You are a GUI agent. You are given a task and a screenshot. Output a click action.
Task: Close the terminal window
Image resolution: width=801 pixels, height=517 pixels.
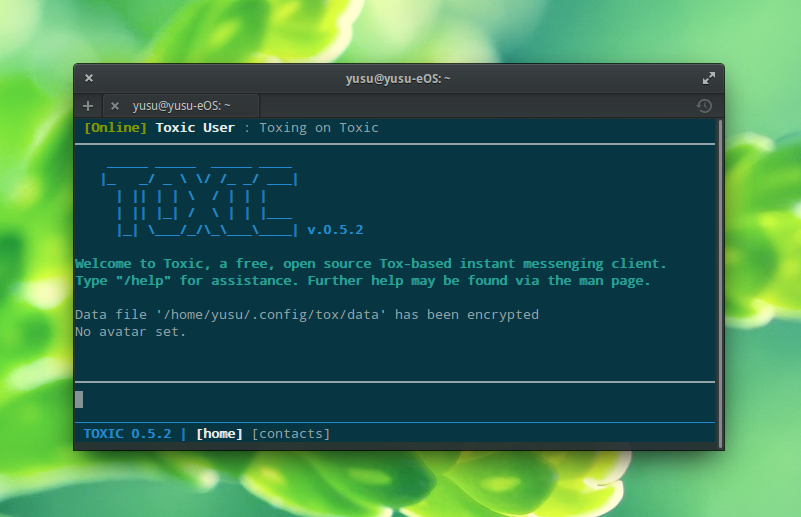tap(89, 78)
